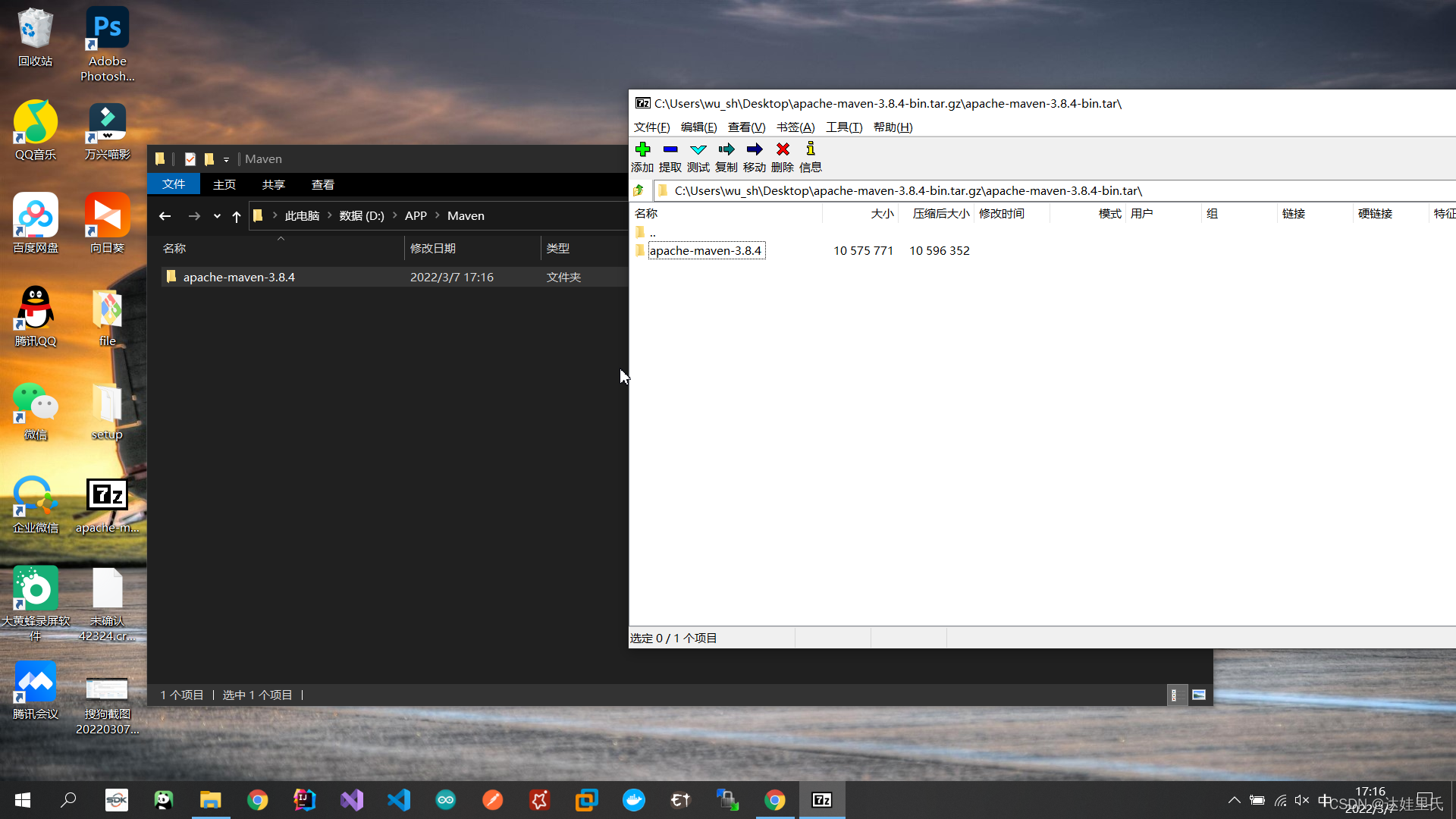Click the 7-Zip up-folder arrow icon

click(639, 190)
